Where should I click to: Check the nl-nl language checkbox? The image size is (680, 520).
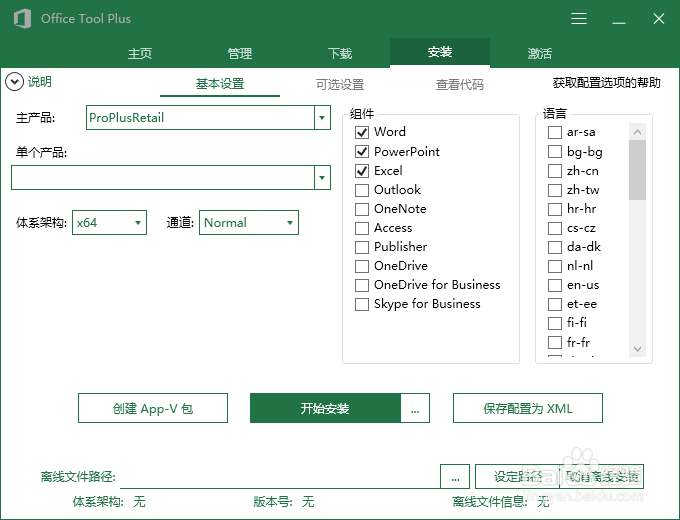tap(555, 266)
